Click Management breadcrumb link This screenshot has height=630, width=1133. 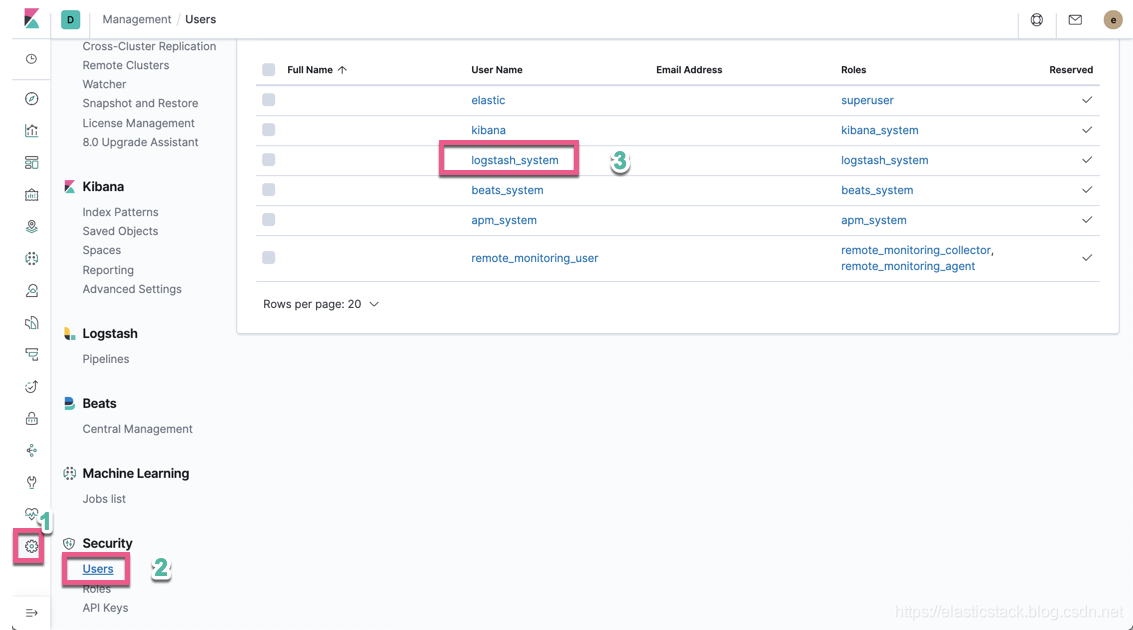point(137,20)
